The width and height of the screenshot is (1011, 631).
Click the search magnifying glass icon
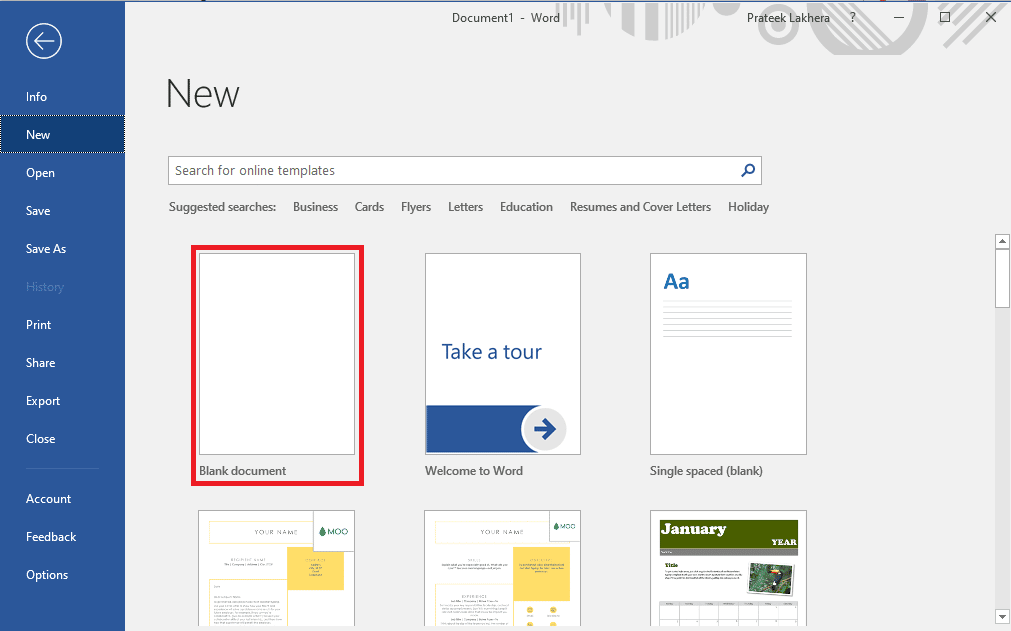(x=747, y=170)
